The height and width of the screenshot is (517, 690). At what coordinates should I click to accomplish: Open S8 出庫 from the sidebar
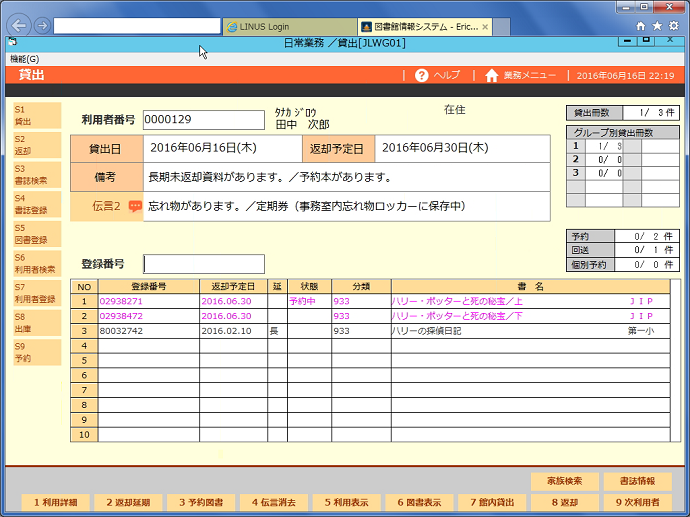click(37, 323)
